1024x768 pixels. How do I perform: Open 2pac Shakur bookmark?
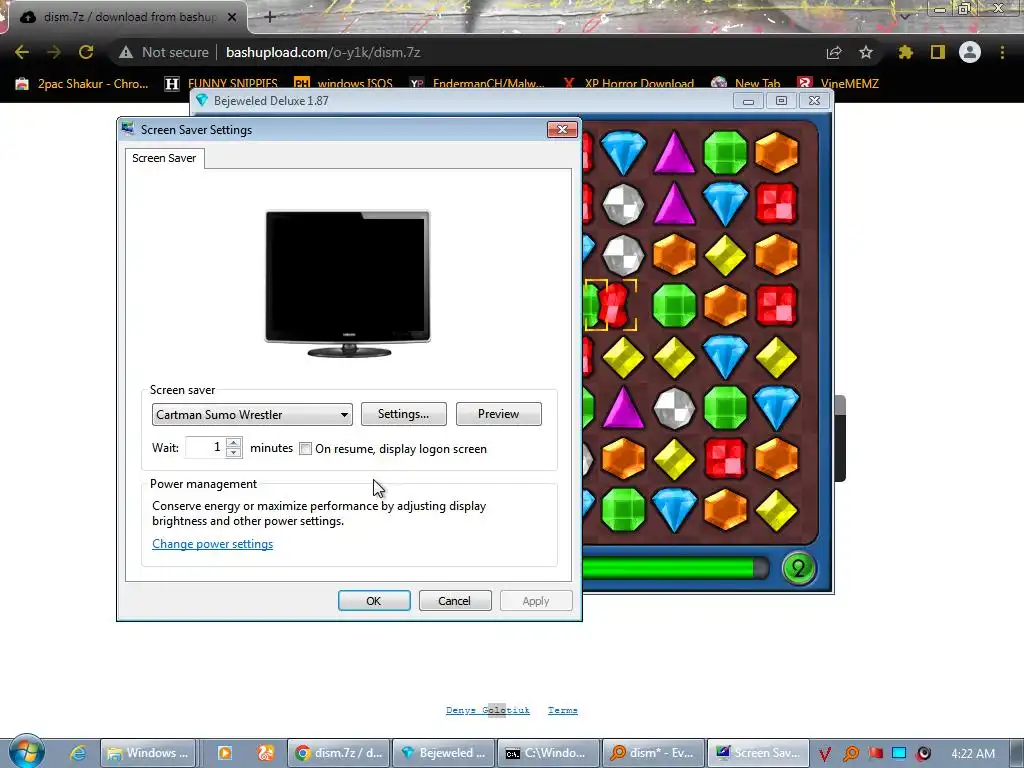82,84
